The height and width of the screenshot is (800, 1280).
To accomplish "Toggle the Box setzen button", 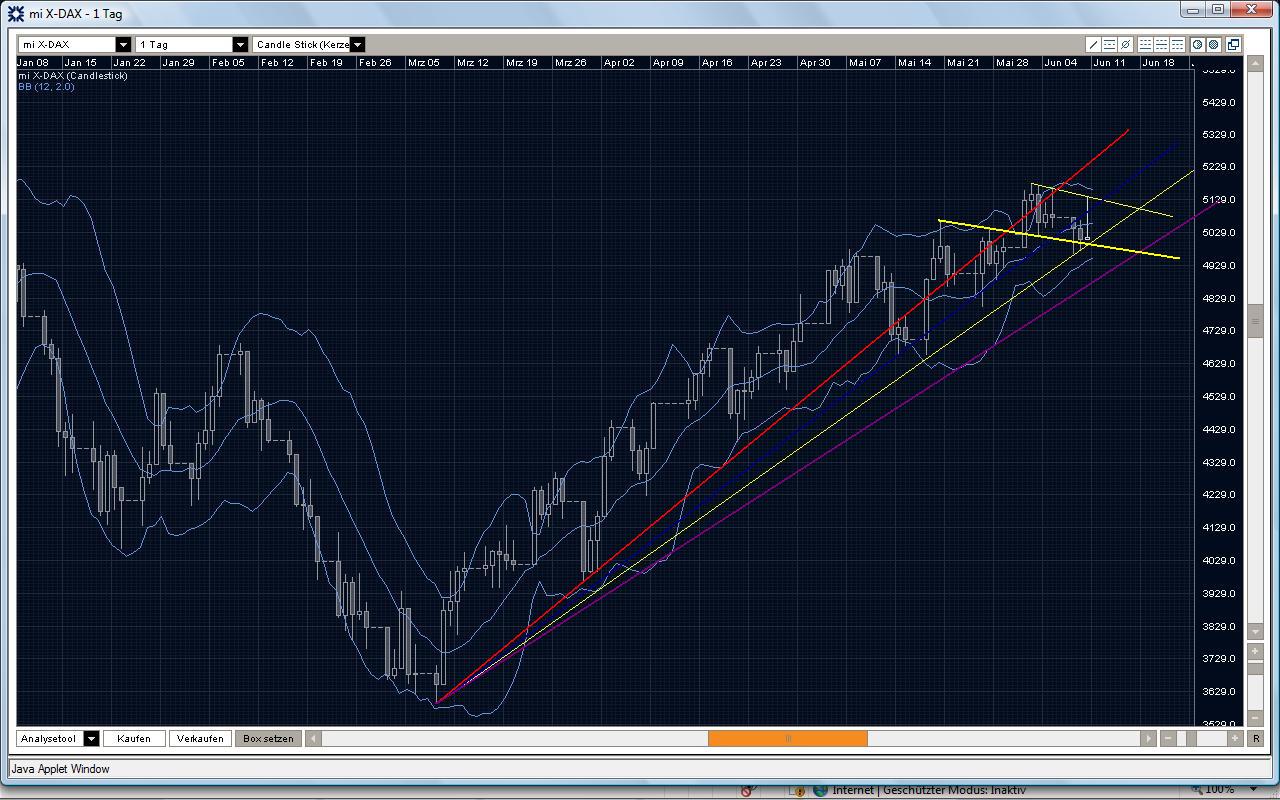I will [268, 738].
